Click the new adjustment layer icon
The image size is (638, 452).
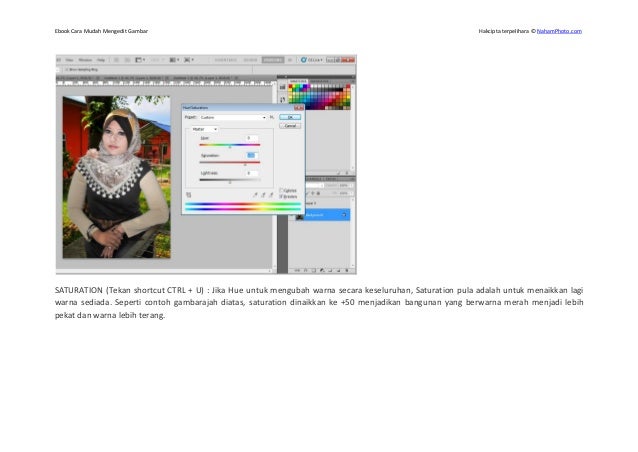[322, 270]
